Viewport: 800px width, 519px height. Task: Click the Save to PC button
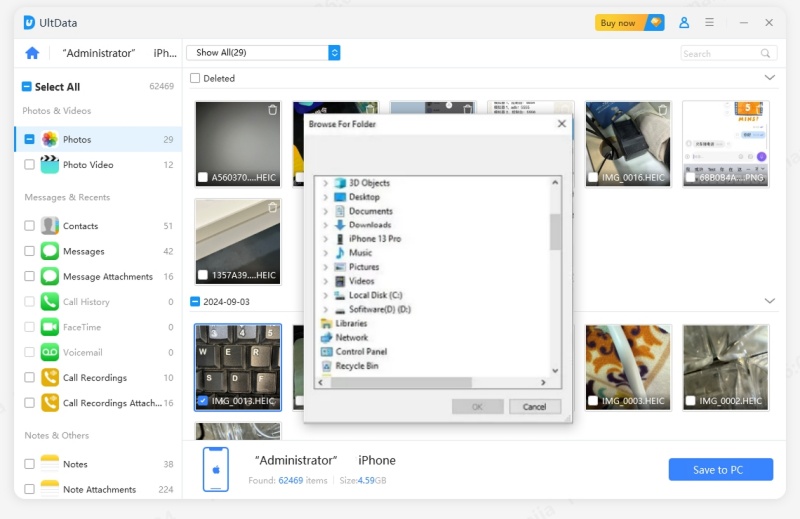point(720,470)
